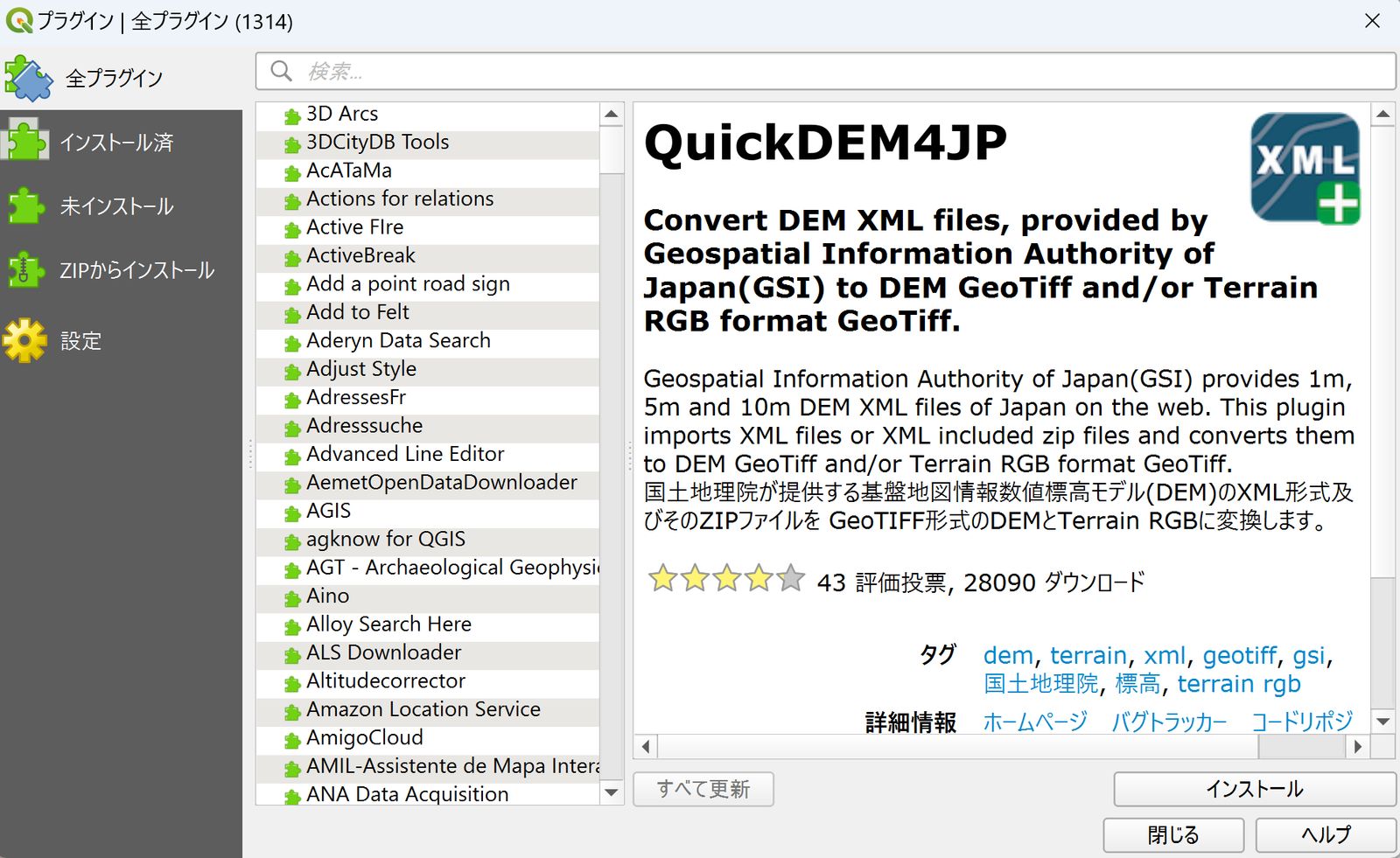Click the details pane scroll down arrow
Image resolution: width=1400 pixels, height=858 pixels.
point(1382,722)
